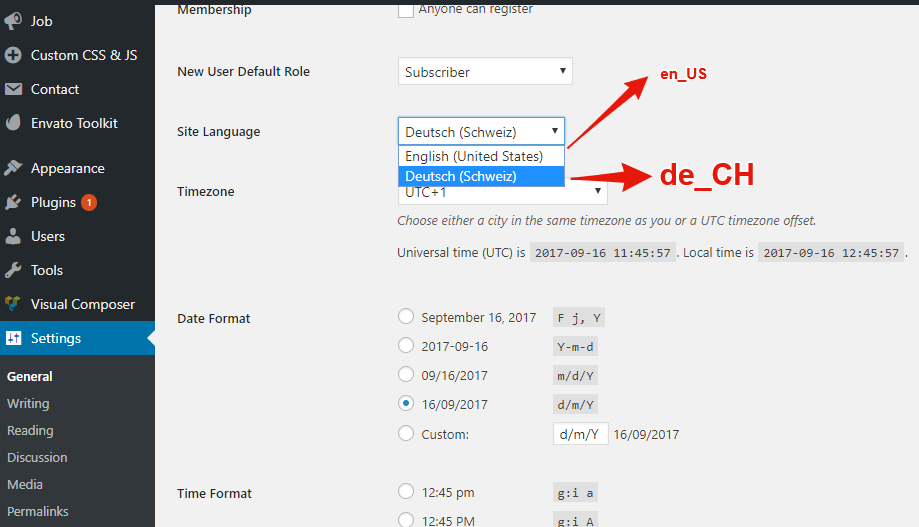Screen dimensions: 919x527
Task: Select the Custom date format radio
Action: coord(406,434)
